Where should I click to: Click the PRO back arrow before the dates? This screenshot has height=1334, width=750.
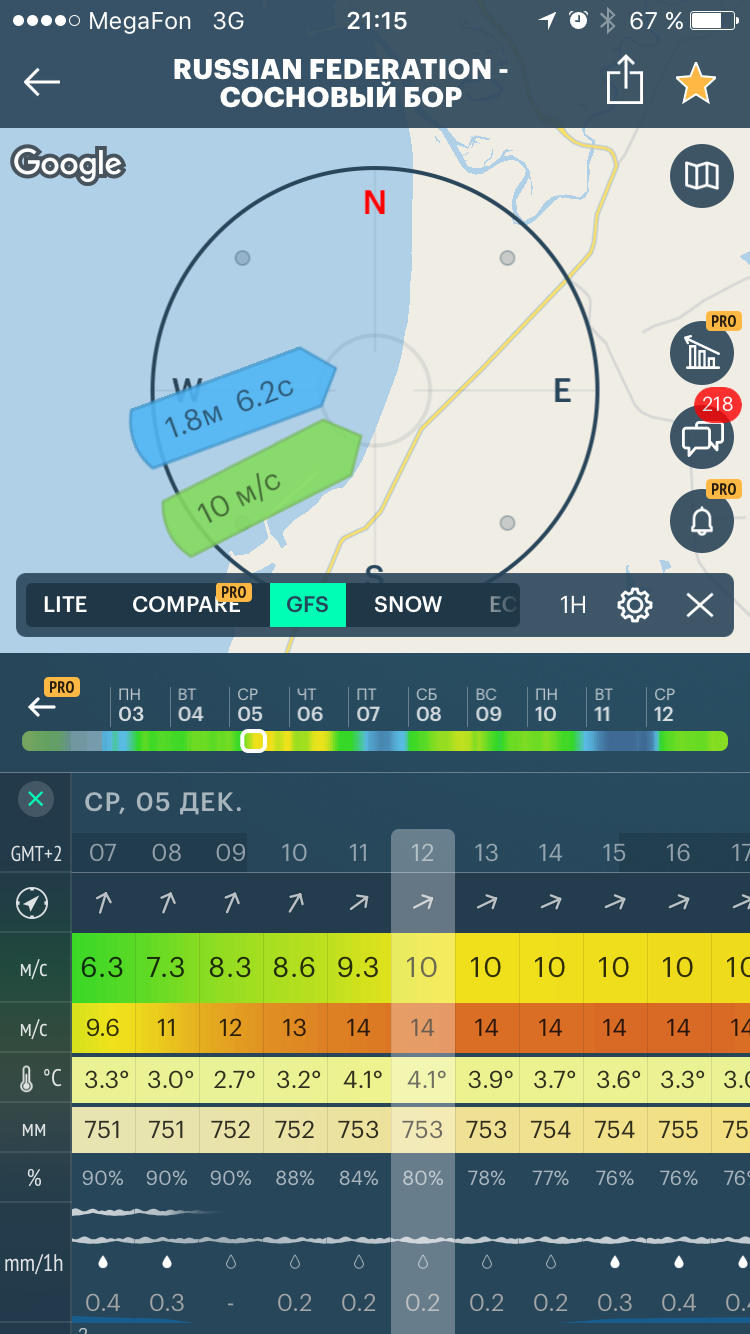pyautogui.click(x=42, y=707)
